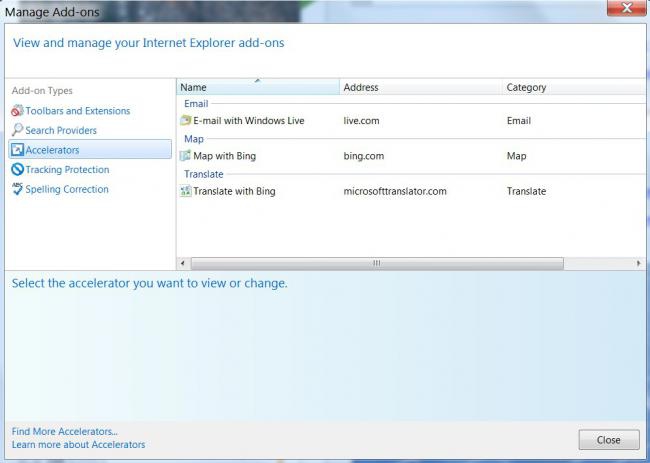Close the Manage Add-ons window
Screen dimensions: 650x463
click(626, 8)
